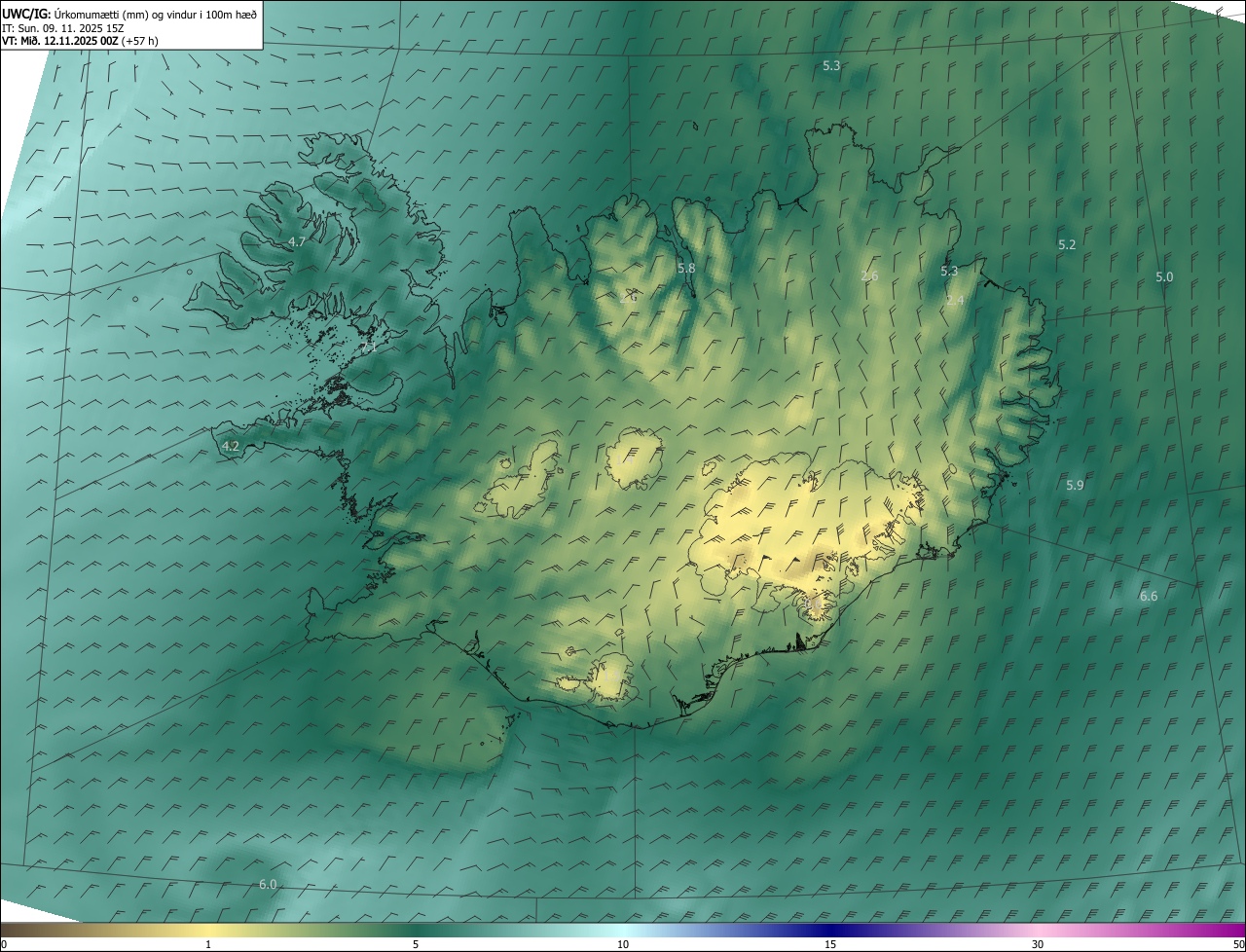This screenshot has height=952, width=1246.
Task: Click the 5.3 value over the northern sea
Action: (831, 66)
